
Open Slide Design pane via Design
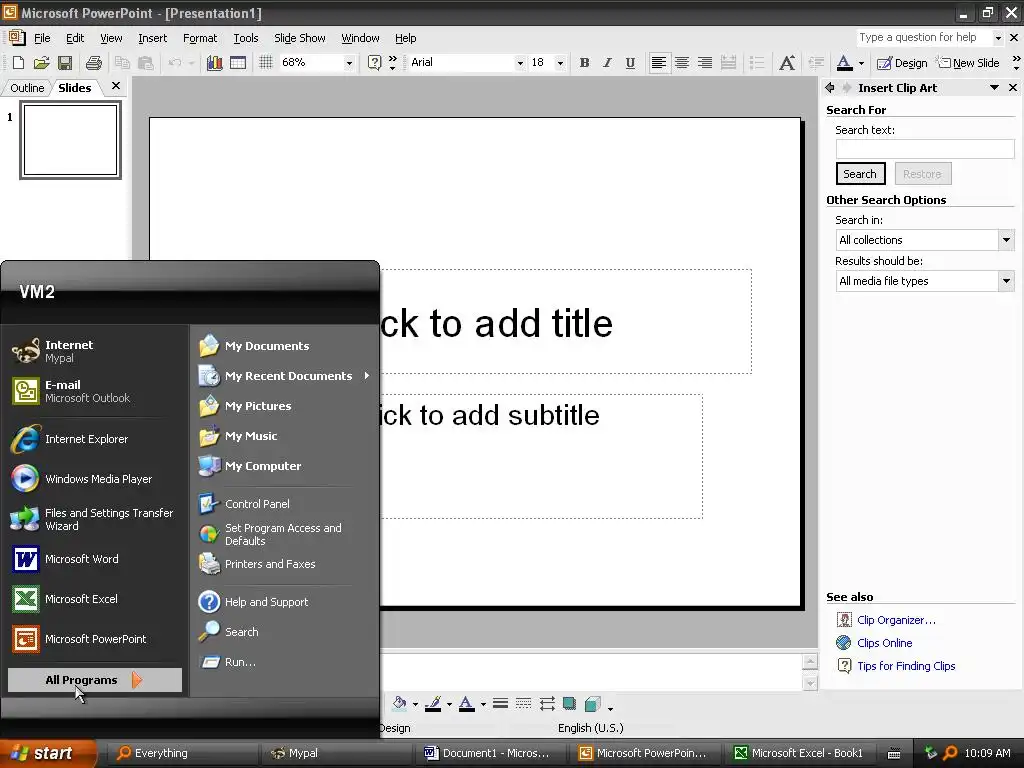(x=902, y=63)
